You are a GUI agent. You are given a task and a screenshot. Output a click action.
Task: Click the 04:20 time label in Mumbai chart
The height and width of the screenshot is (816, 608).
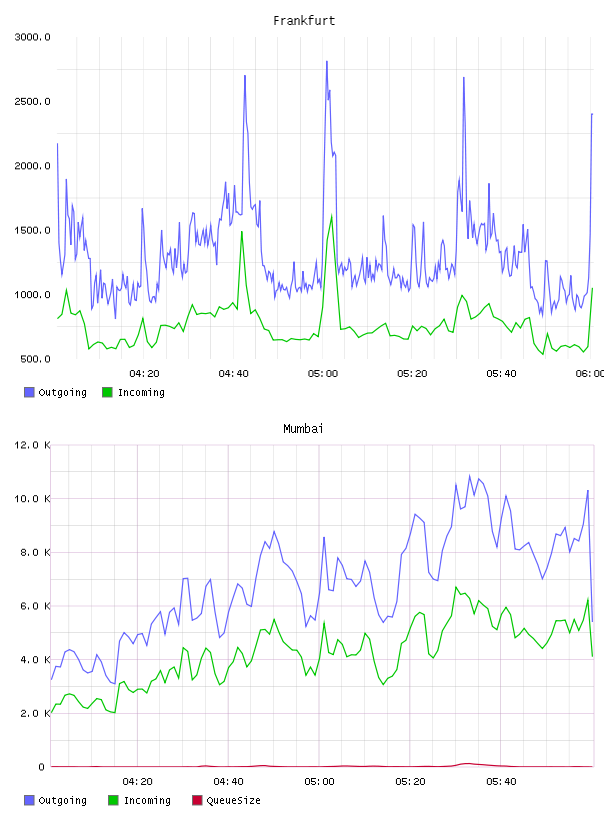pyautogui.click(x=137, y=782)
